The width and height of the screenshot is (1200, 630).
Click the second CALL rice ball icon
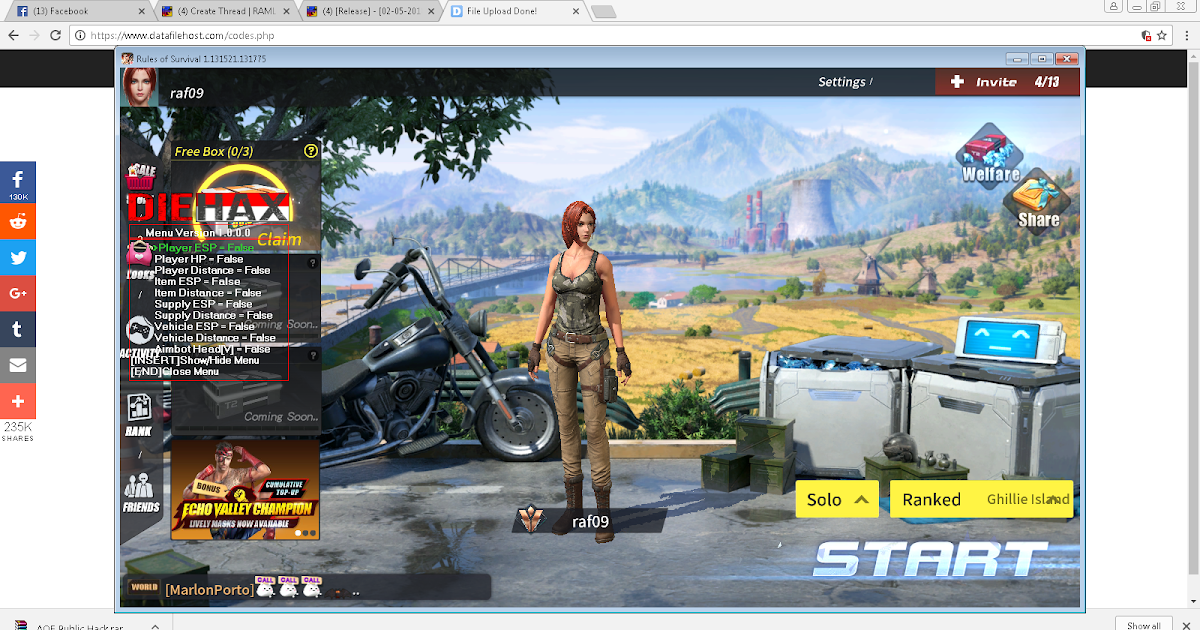pos(289,587)
